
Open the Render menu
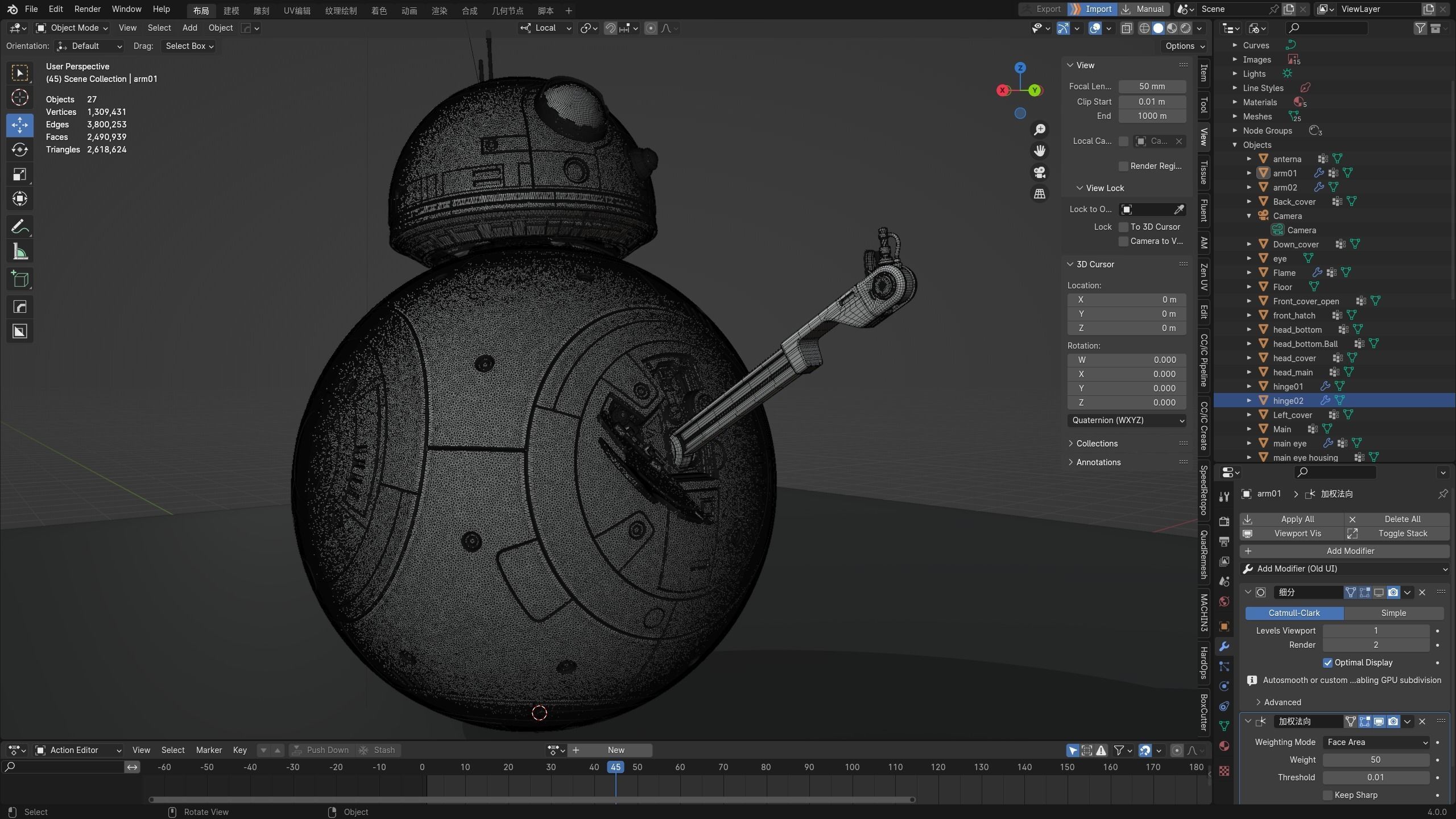click(87, 9)
